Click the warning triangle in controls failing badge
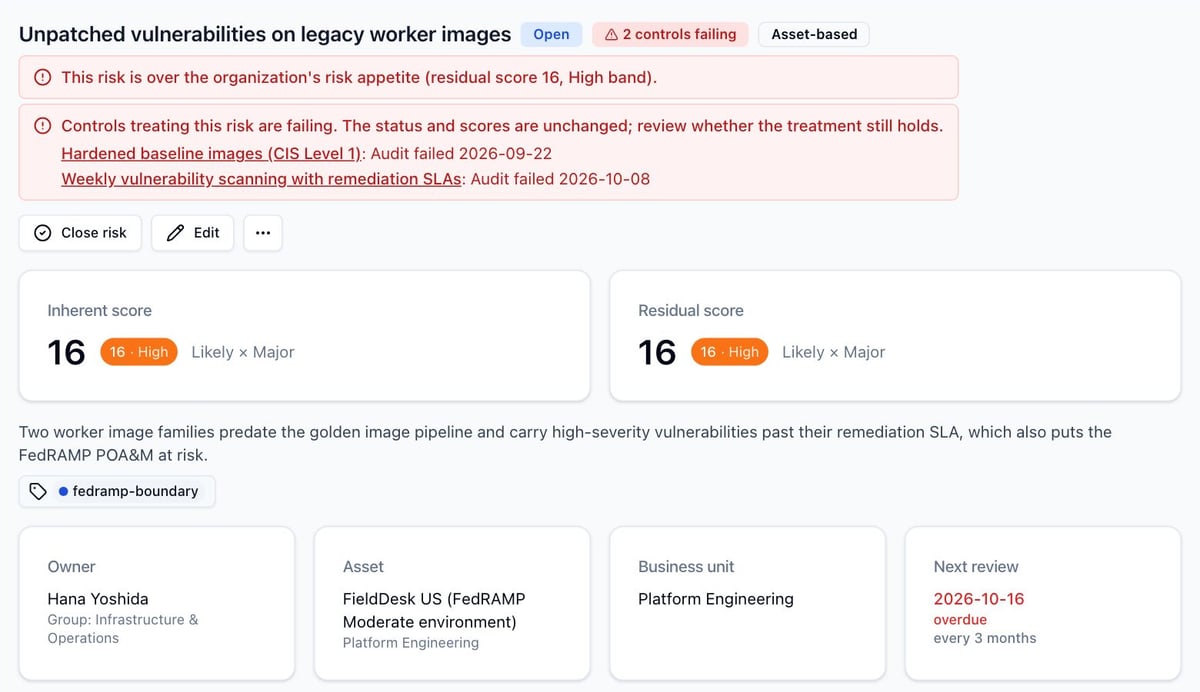The image size is (1200, 692). pos(611,34)
